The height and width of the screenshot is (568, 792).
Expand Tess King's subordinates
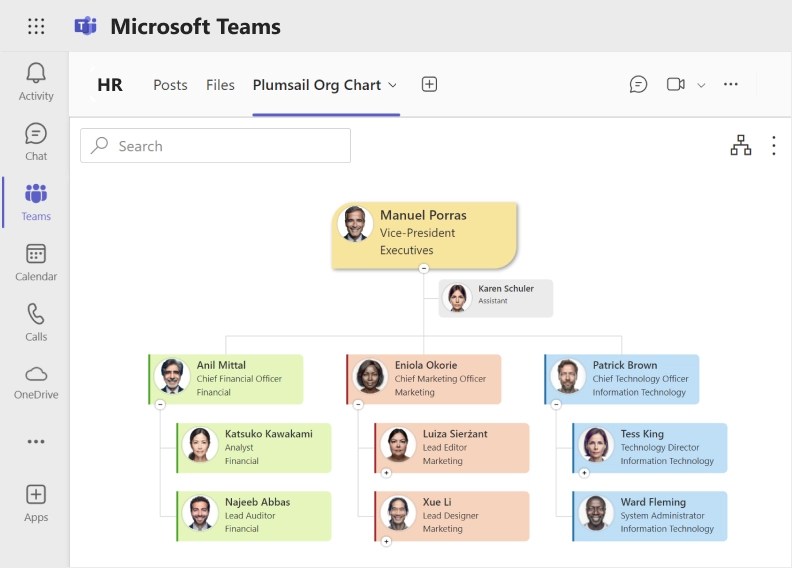(584, 473)
